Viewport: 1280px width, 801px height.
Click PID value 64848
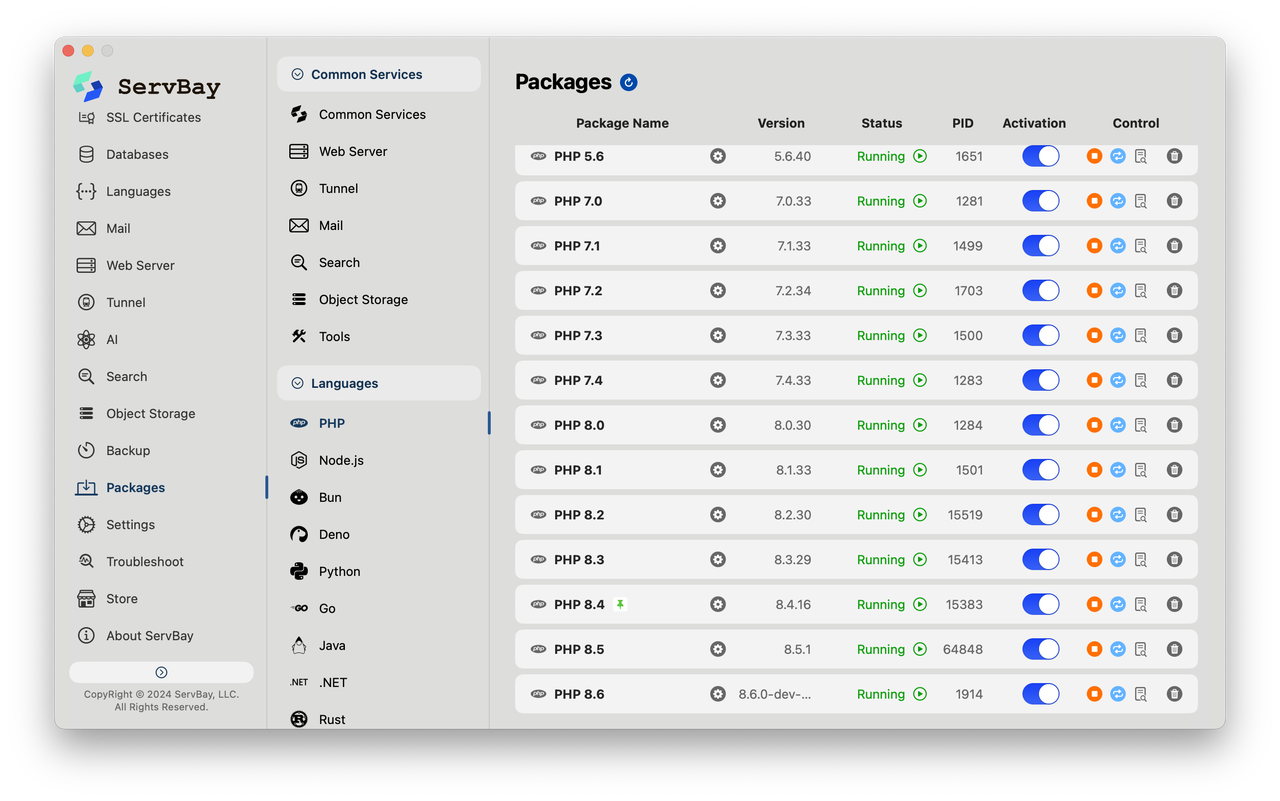click(x=963, y=649)
